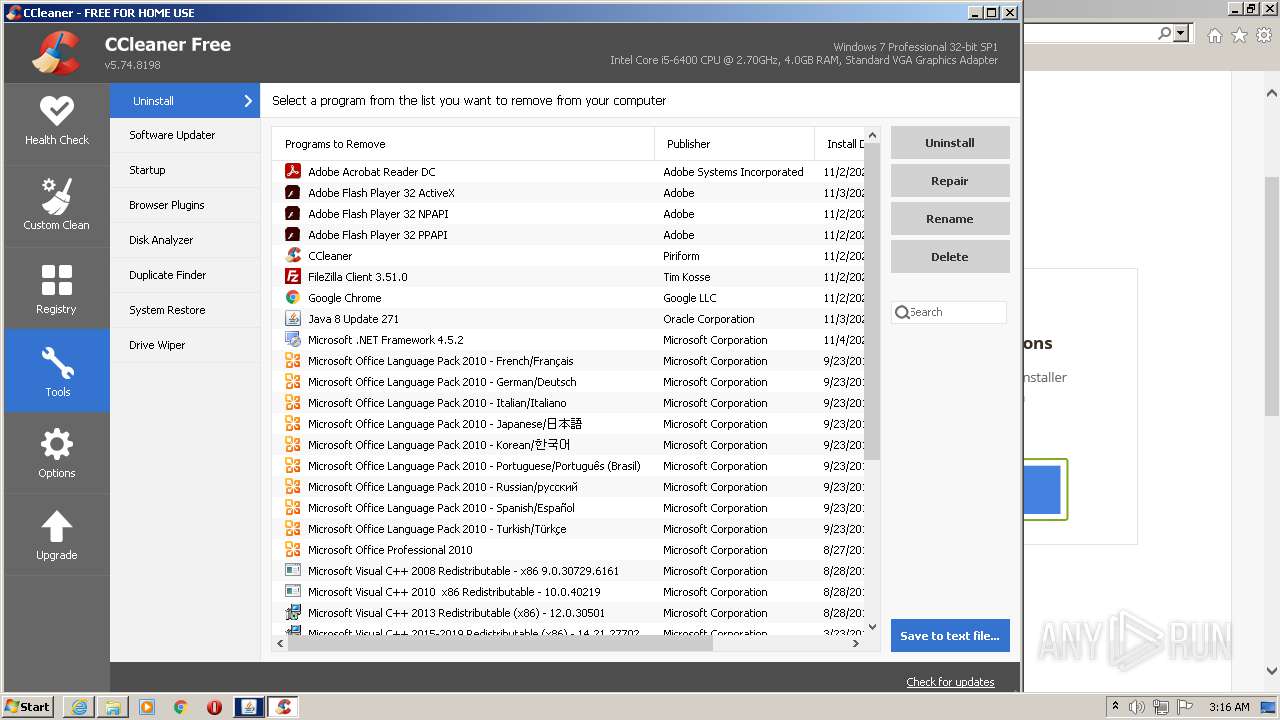Screen dimensions: 1280x720
Task: Open the Software Updater tab
Action: pos(185,135)
